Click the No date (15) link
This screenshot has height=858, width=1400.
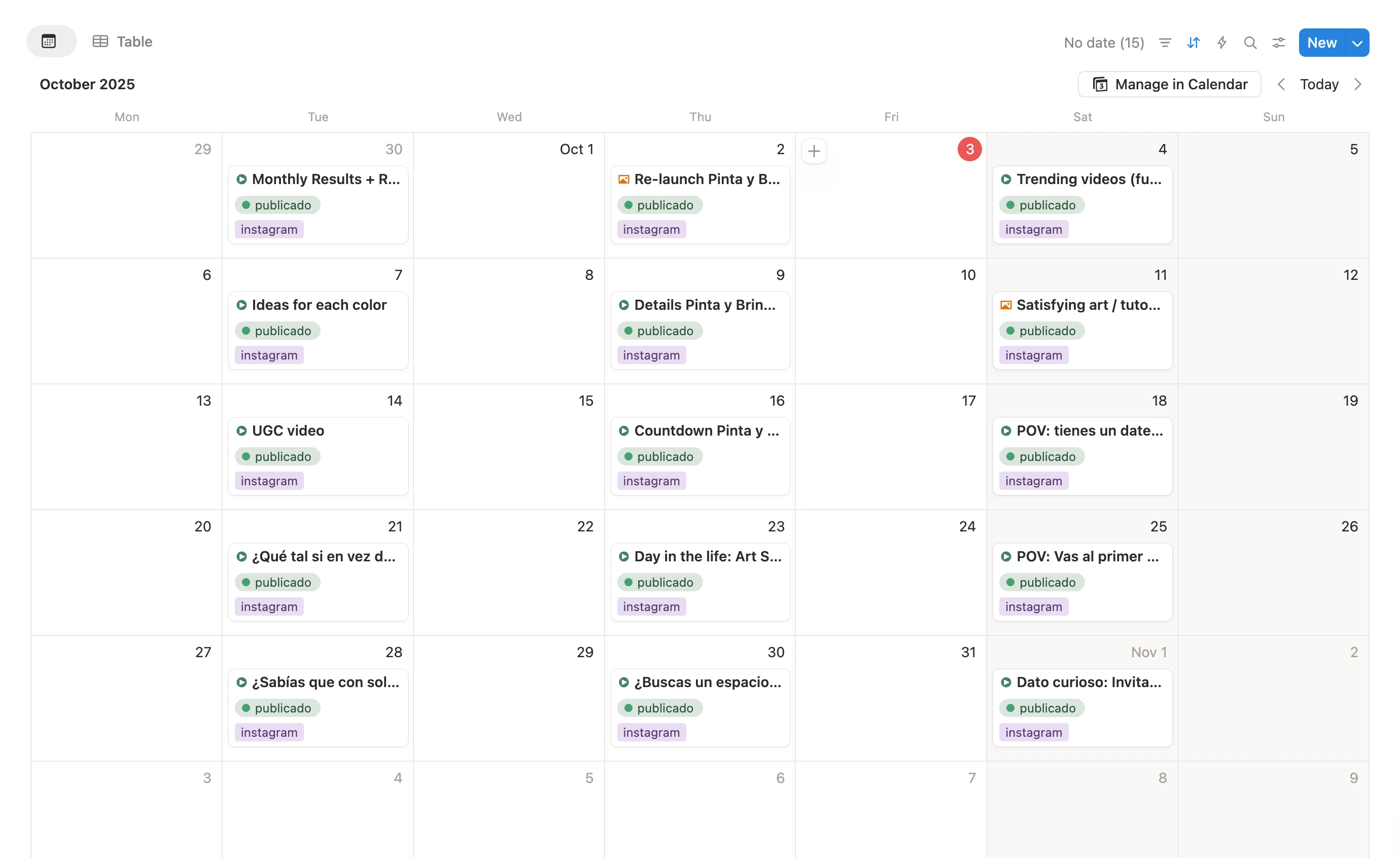click(x=1103, y=43)
